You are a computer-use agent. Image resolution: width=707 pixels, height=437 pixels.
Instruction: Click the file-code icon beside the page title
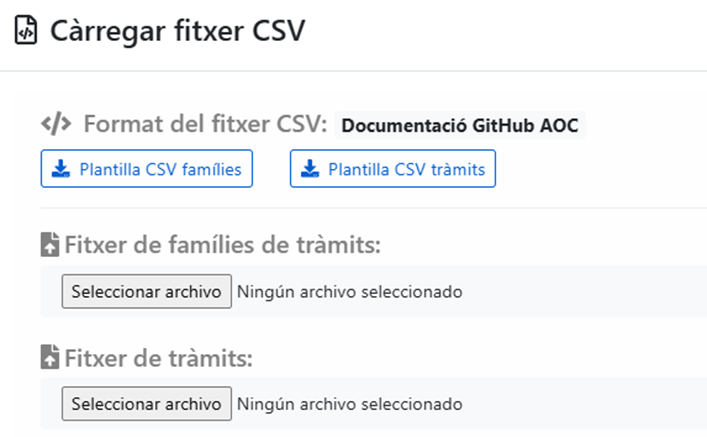pos(27,31)
